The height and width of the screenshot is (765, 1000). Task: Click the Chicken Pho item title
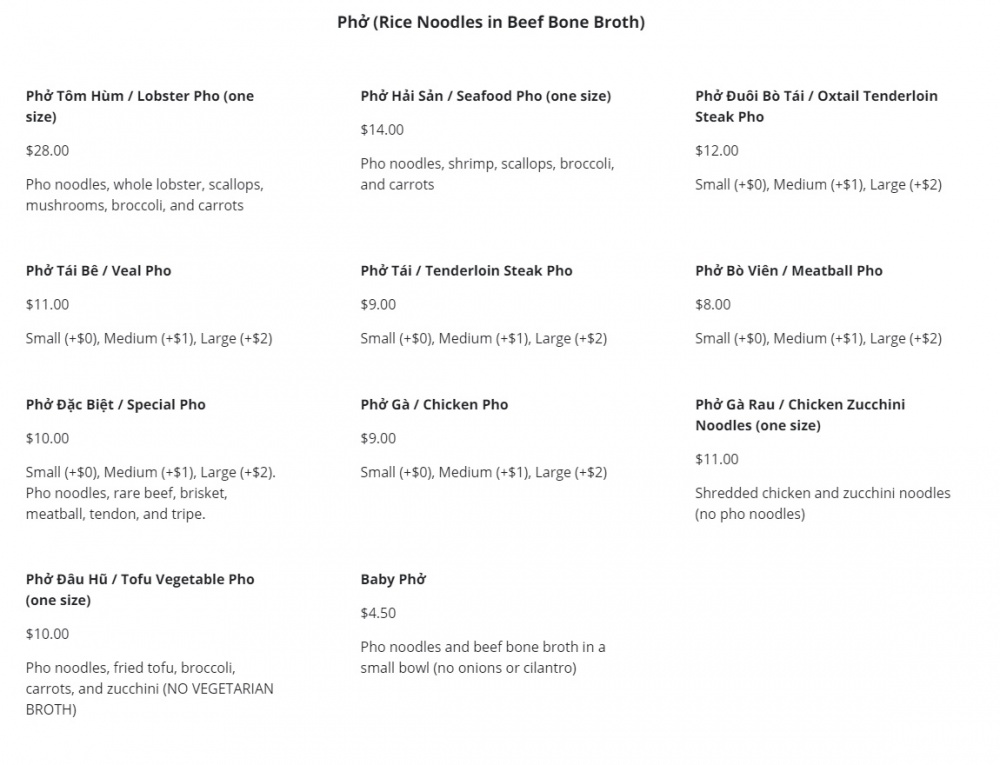[x=434, y=404]
